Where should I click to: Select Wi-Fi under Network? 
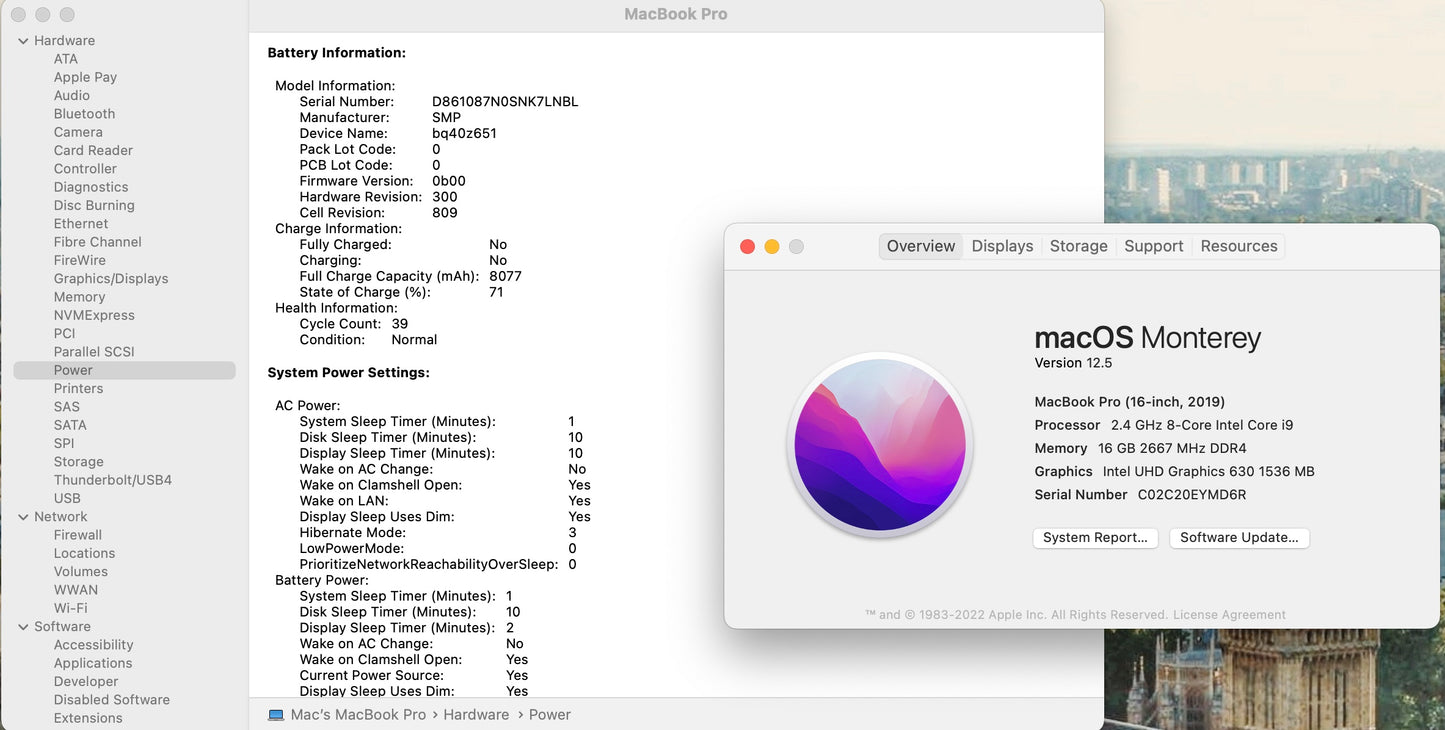[x=70, y=607]
